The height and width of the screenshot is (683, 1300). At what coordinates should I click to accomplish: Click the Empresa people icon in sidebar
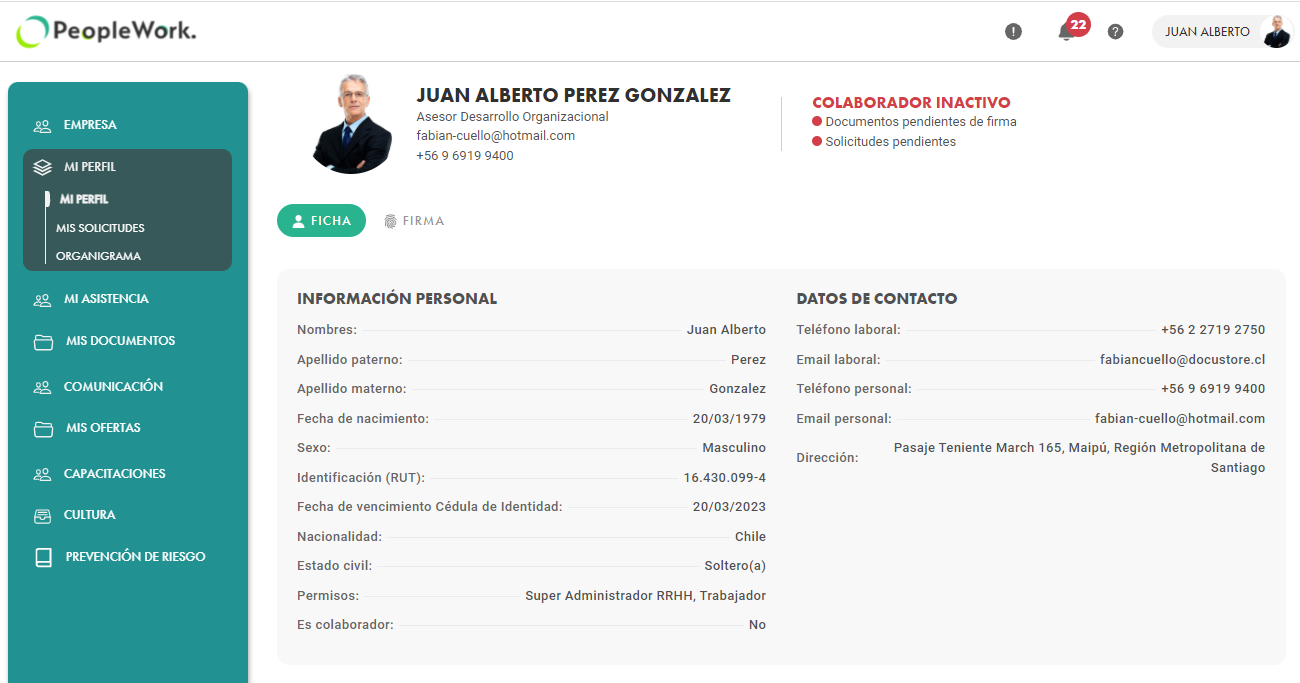point(42,126)
